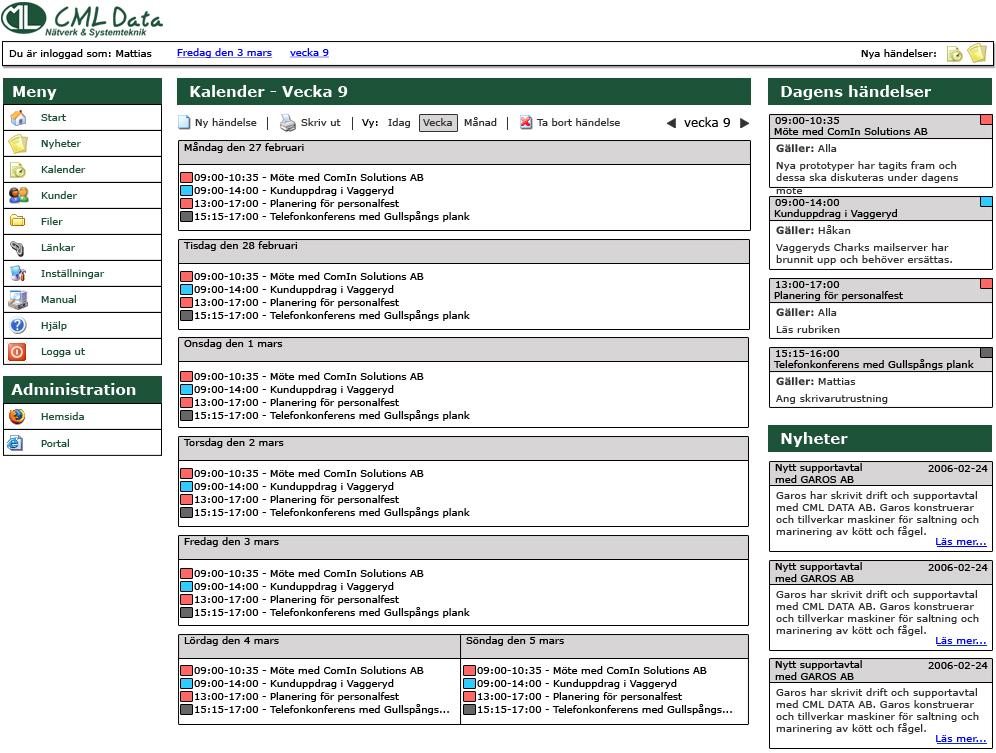Click the Portal Internet Explorer icon

15,443
